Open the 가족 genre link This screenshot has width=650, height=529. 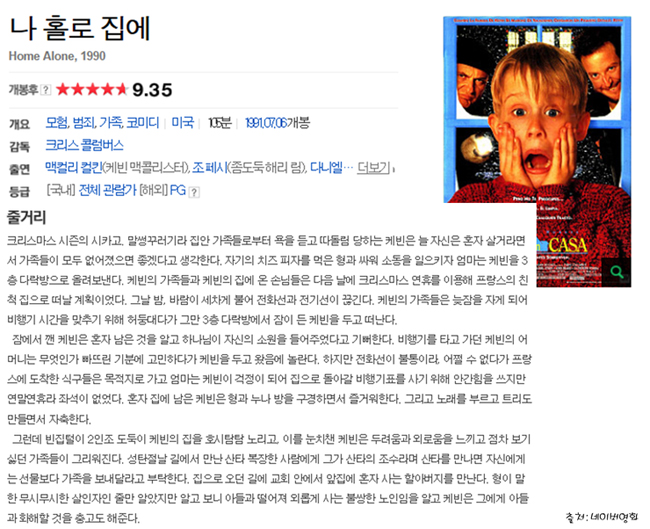click(110, 123)
